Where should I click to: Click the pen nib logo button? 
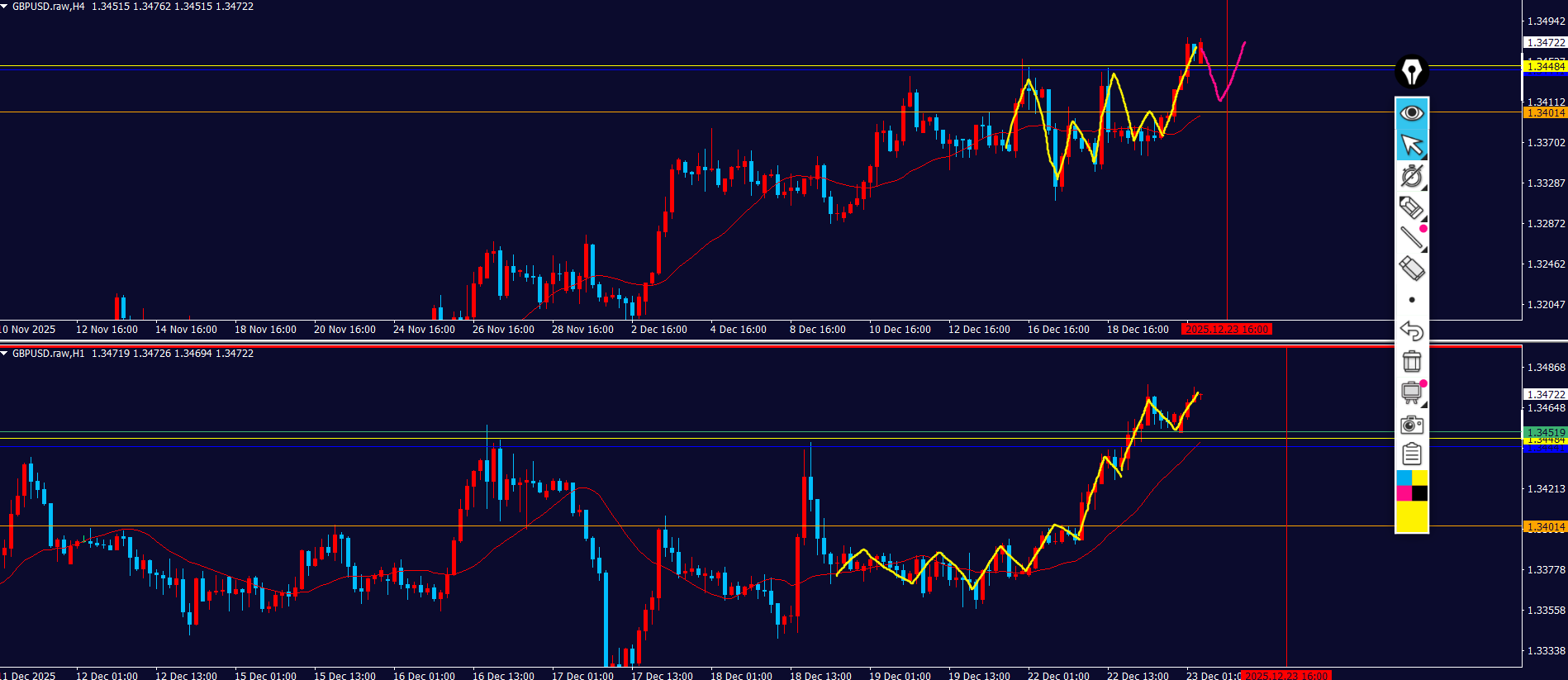coord(1412,72)
